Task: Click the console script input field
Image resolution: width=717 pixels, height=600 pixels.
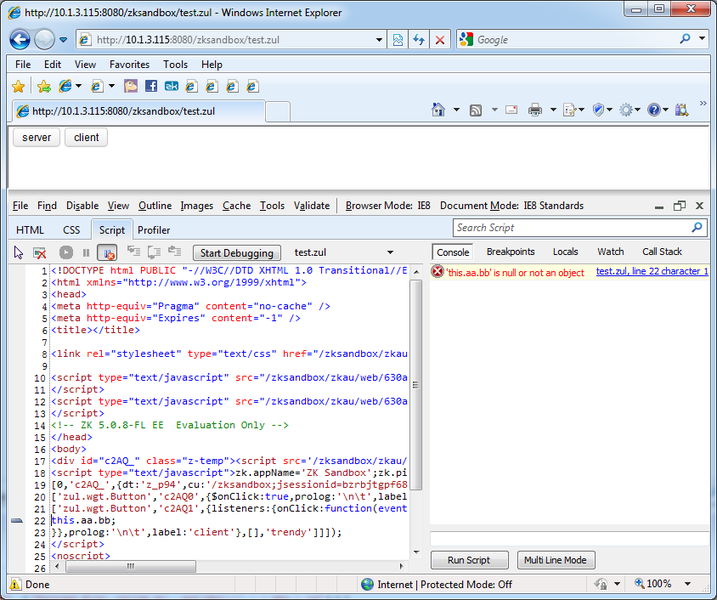Action: tap(570, 539)
